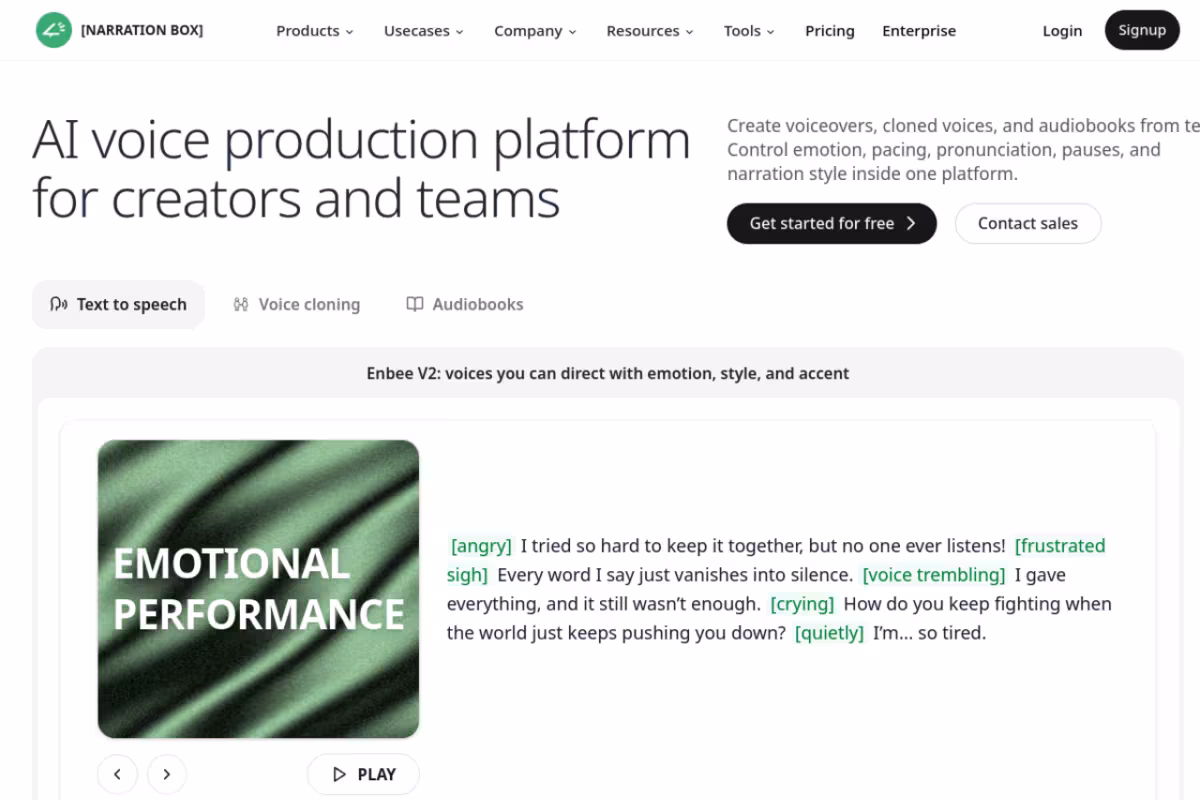Switch to the Voice cloning tab
The width and height of the screenshot is (1200, 800).
296,305
